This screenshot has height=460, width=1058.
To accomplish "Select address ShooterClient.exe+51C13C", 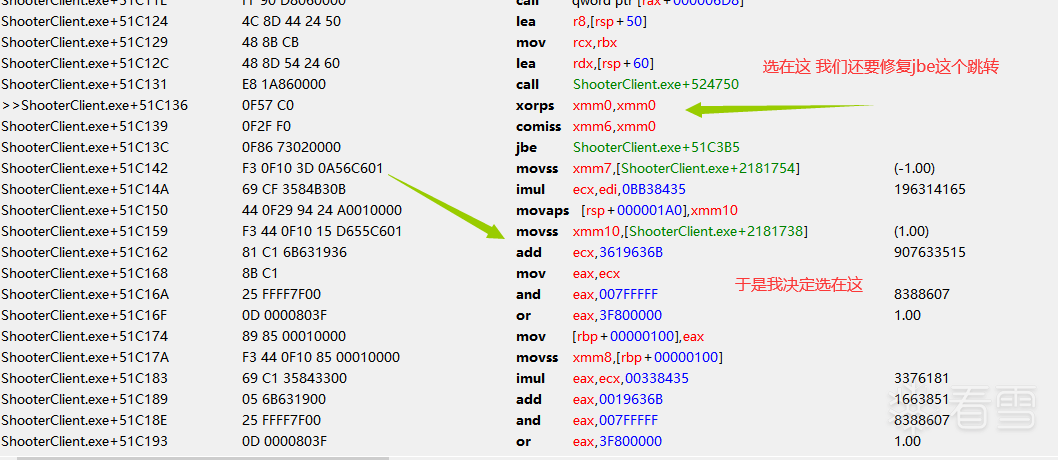I will [x=84, y=147].
